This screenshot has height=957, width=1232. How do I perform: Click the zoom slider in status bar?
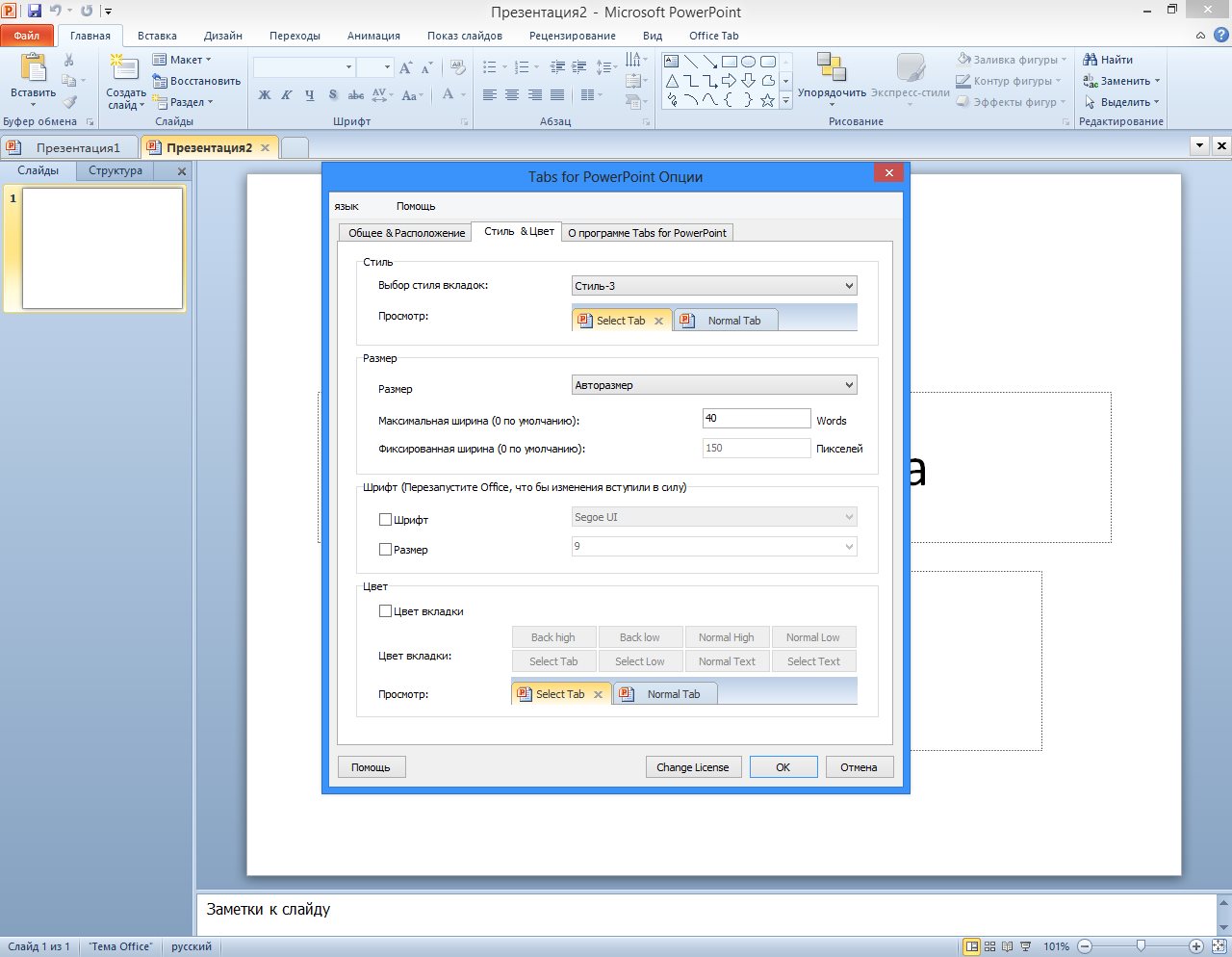coord(1141,946)
